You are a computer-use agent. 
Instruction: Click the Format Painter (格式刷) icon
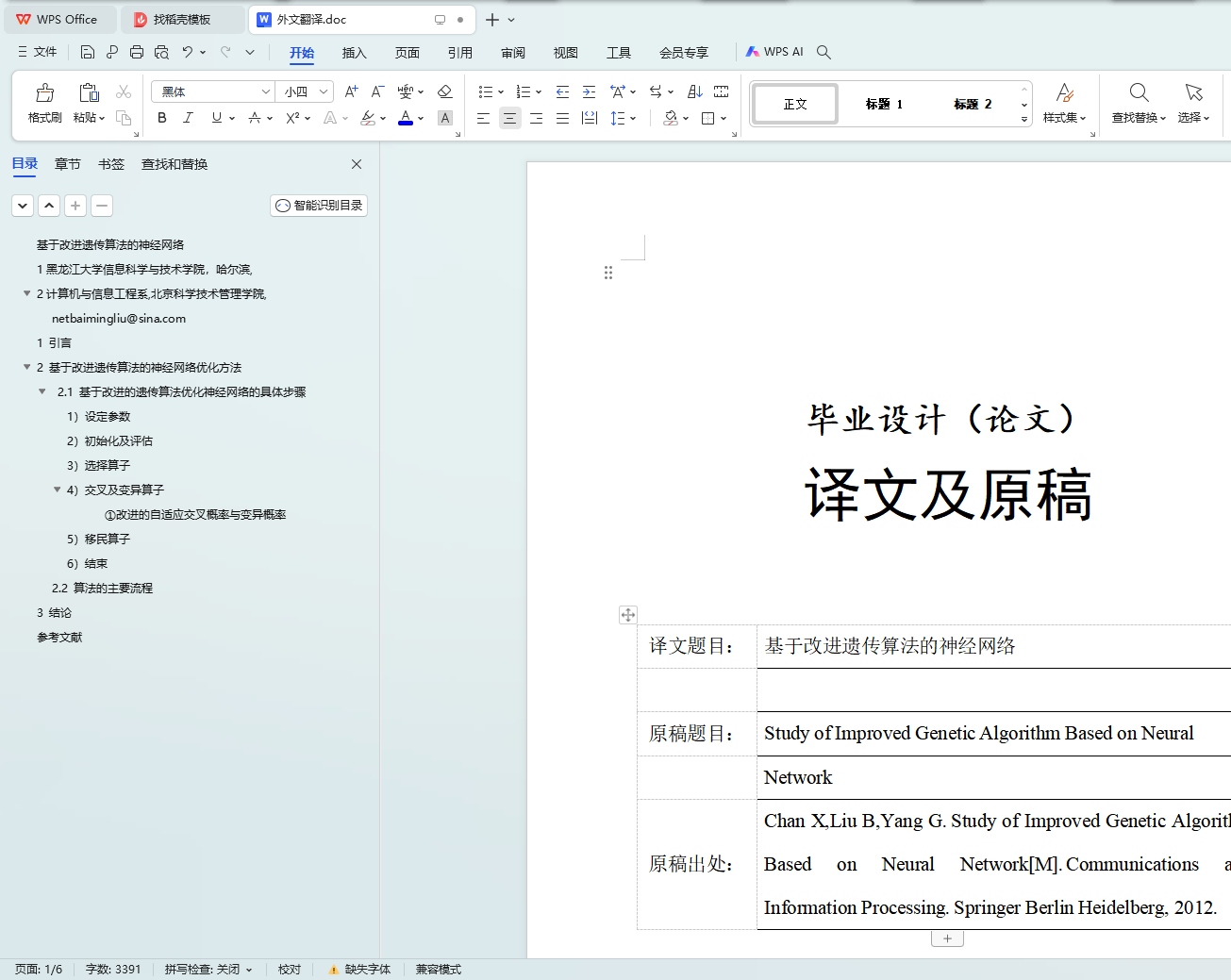pos(44,103)
